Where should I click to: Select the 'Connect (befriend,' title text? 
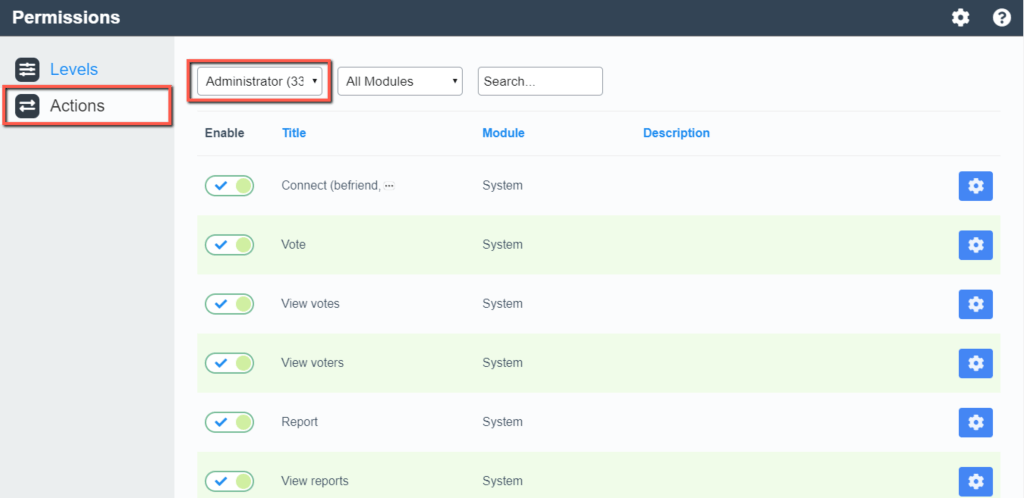point(331,186)
